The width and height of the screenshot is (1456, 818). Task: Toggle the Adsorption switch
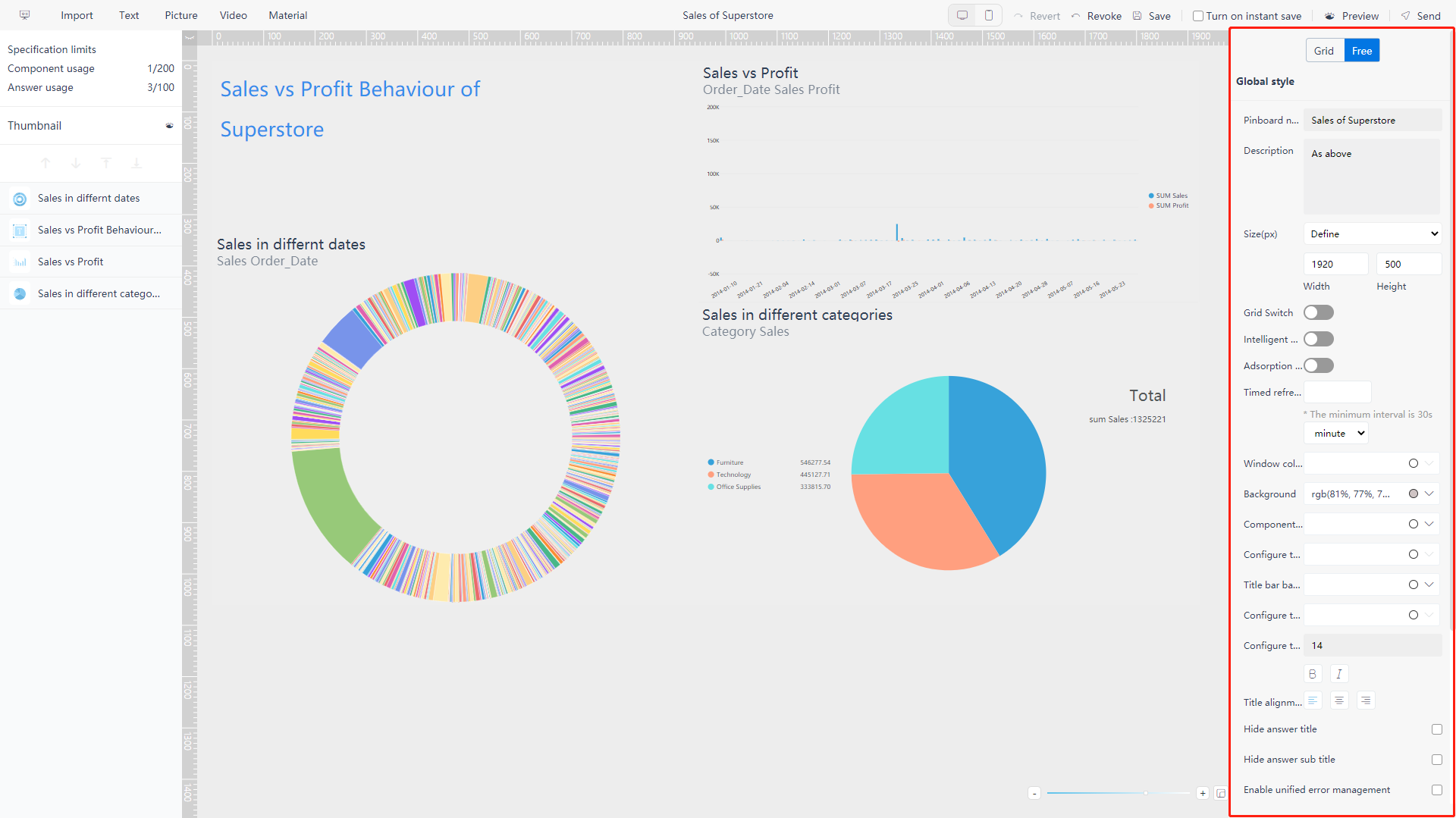pos(1319,366)
